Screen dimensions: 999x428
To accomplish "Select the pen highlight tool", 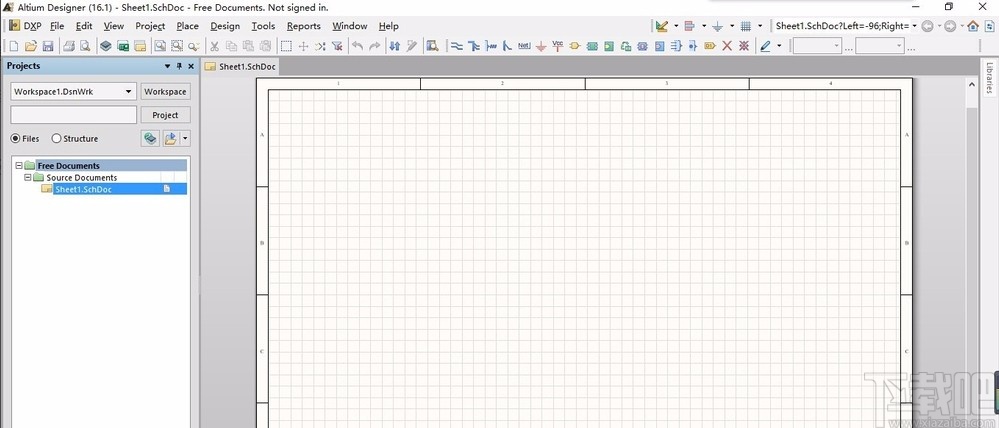I will click(765, 46).
